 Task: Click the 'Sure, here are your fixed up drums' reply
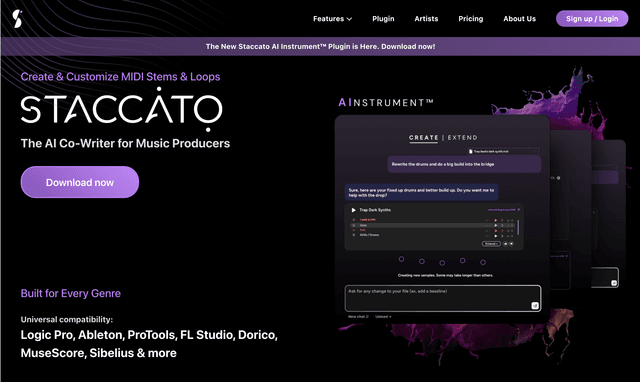click(422, 193)
